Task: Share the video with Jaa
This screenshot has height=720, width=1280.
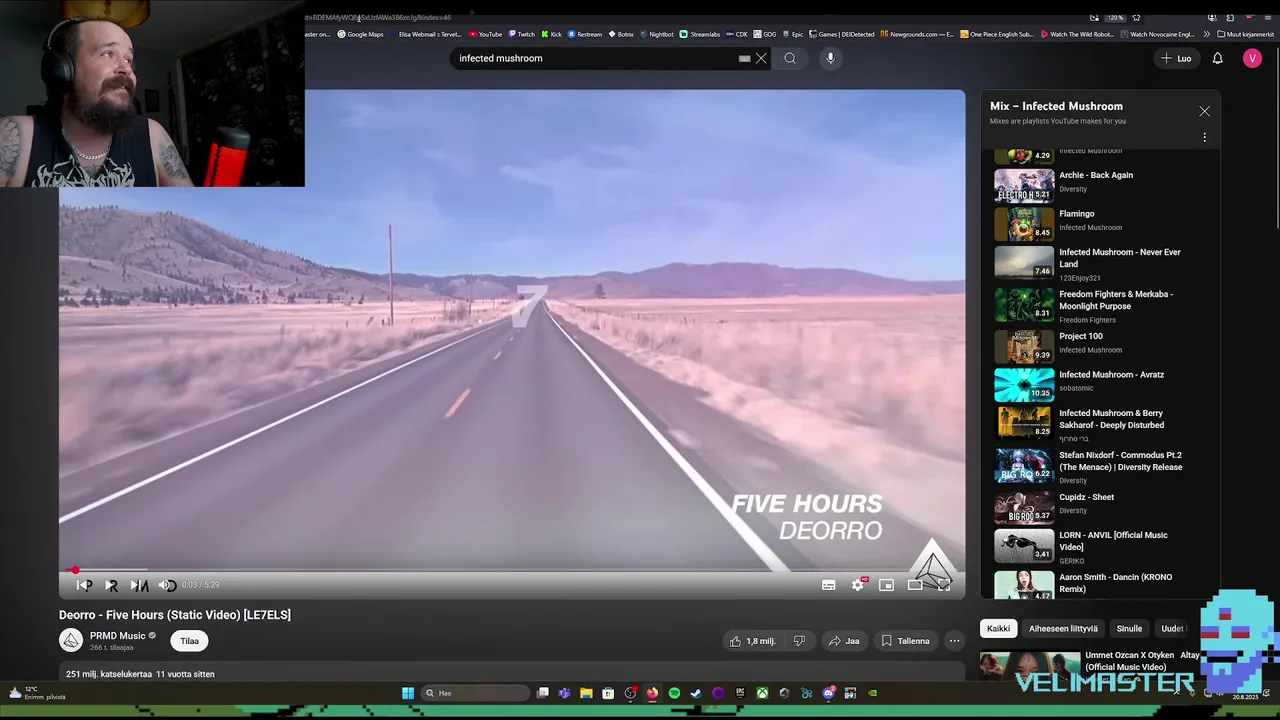Action: (843, 641)
